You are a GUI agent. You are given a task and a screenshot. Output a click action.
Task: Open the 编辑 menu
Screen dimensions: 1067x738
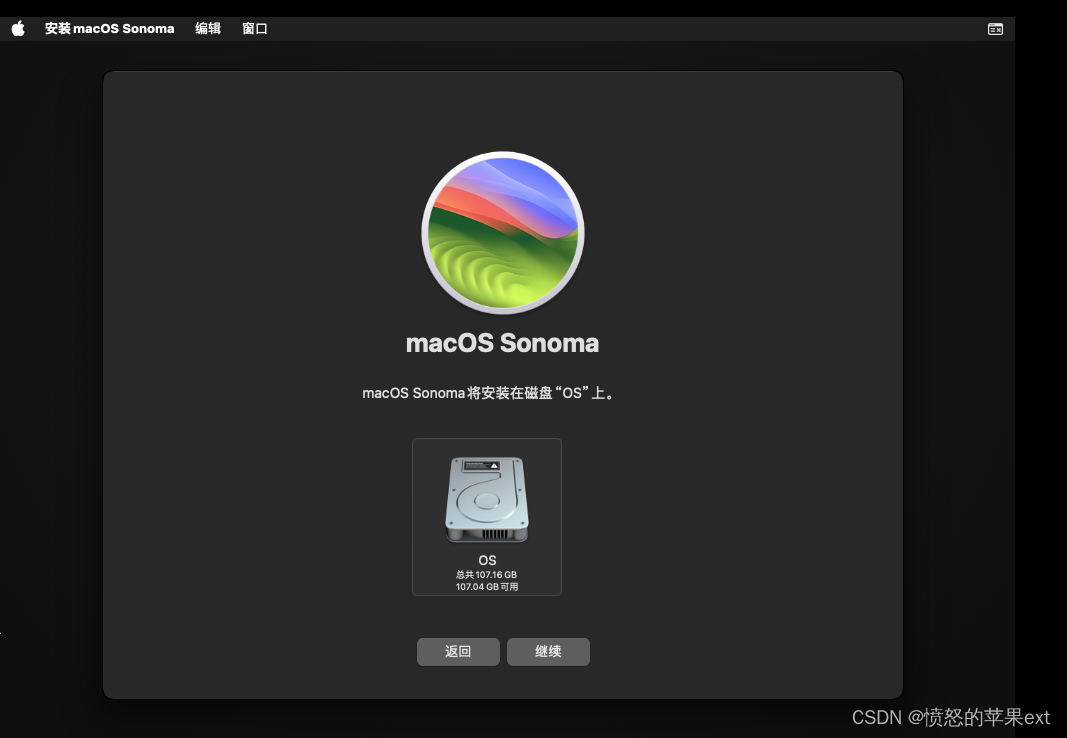[208, 29]
